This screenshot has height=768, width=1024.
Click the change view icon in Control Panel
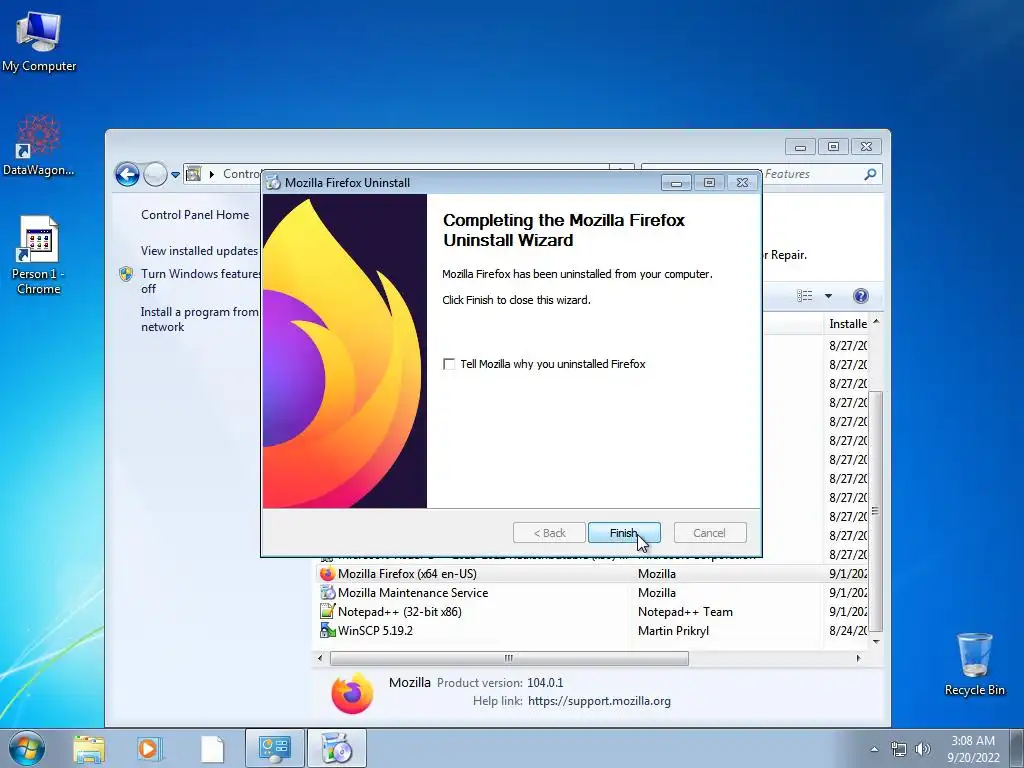point(805,296)
